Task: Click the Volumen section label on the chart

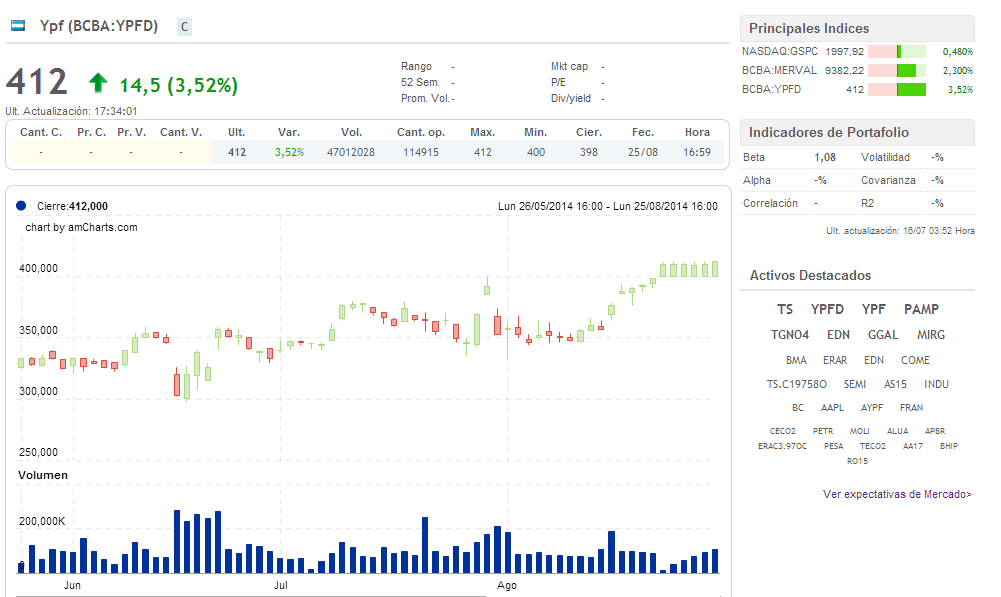Action: [44, 475]
